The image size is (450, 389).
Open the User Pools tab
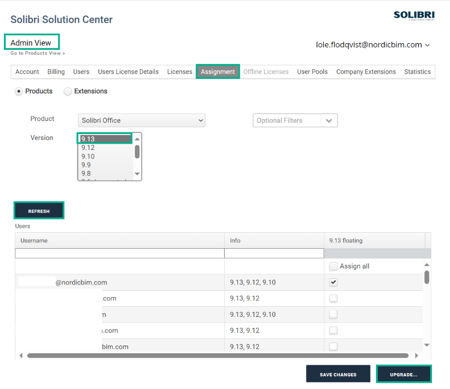coord(312,72)
